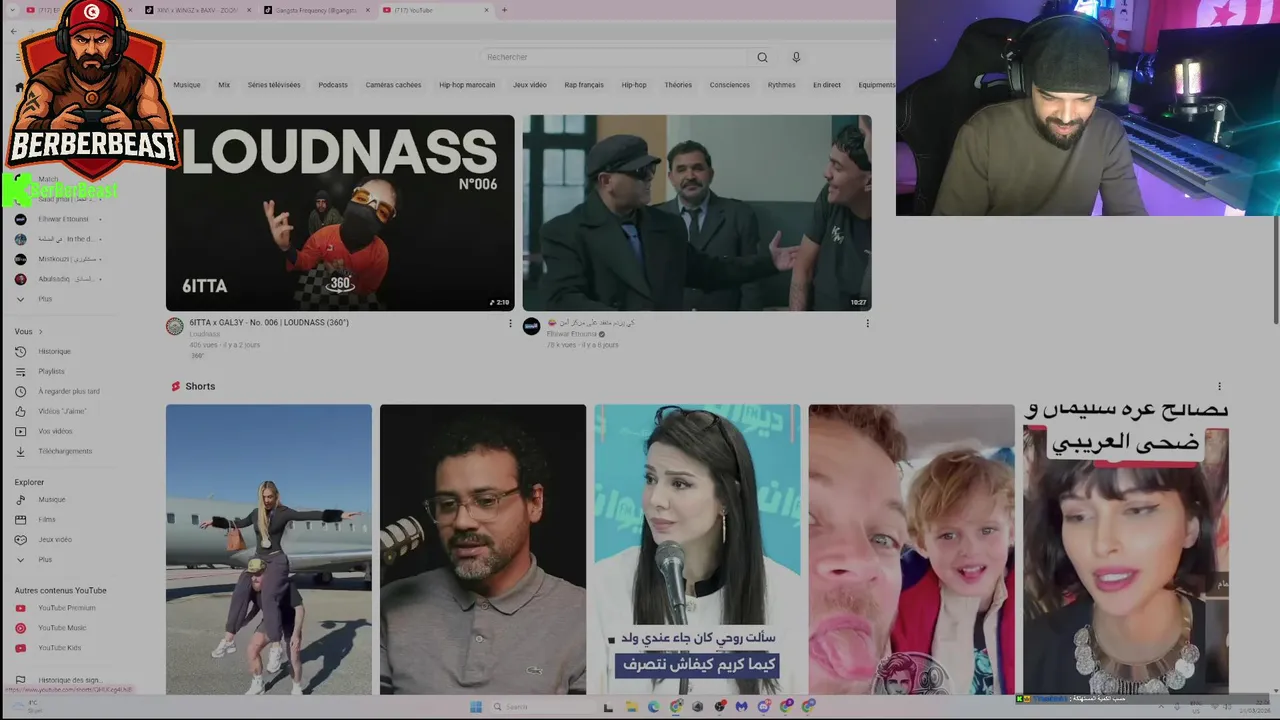Open Historique in the sidebar

point(54,351)
